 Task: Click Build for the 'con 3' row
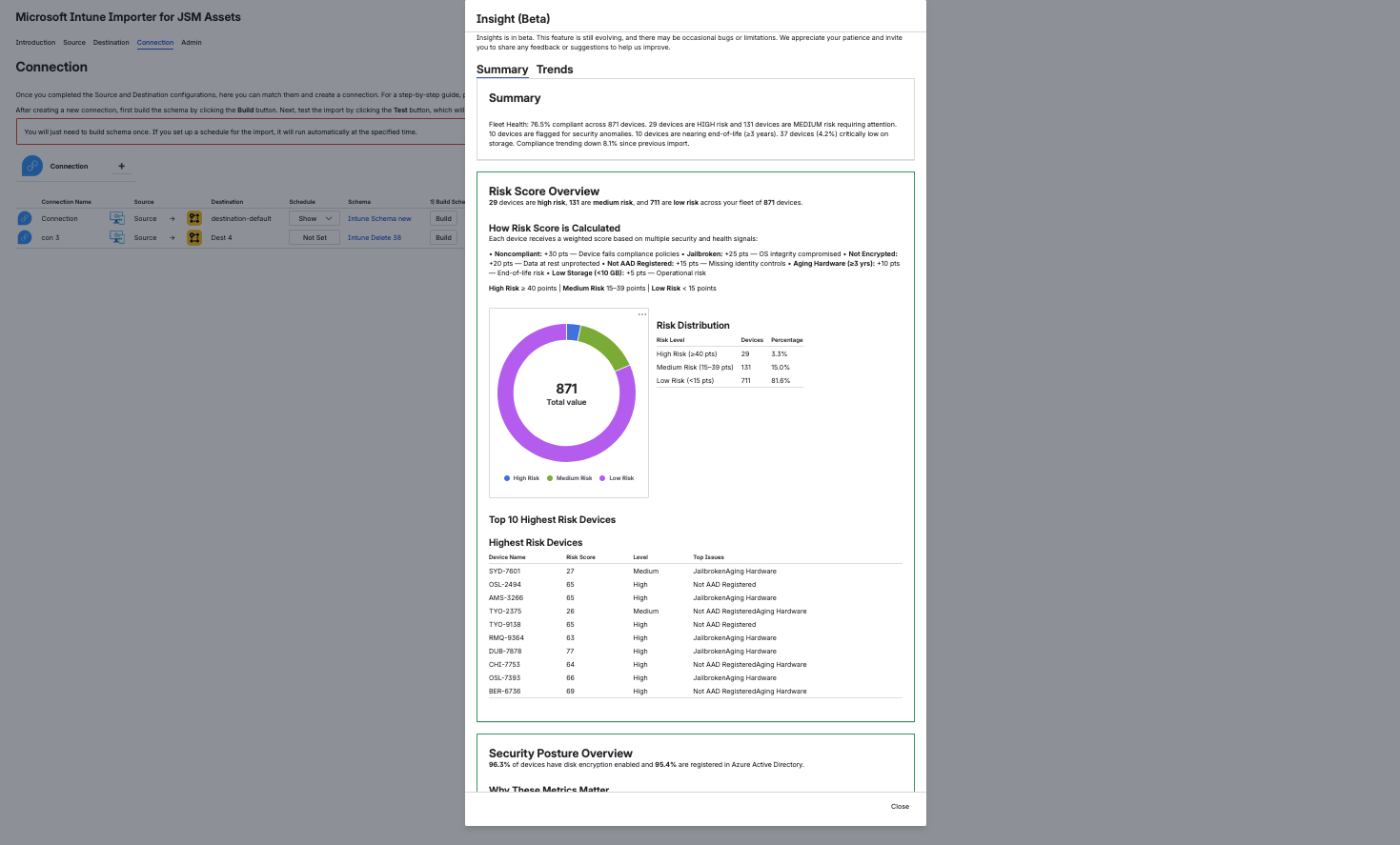443,237
